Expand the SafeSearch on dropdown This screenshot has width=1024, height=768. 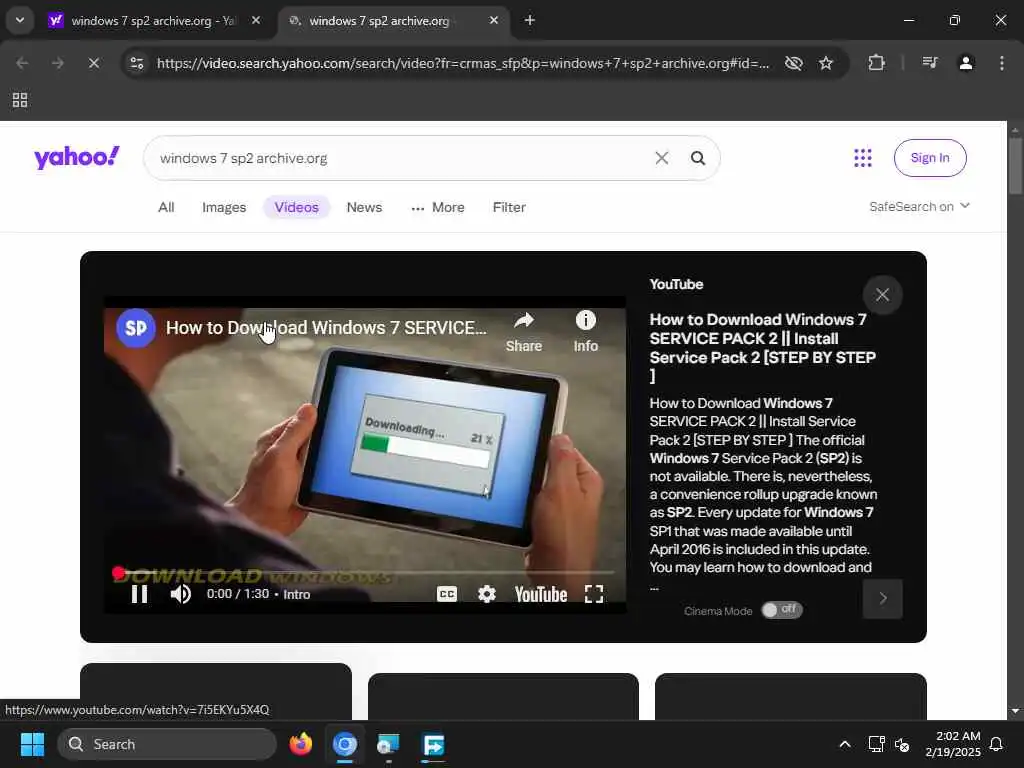(x=920, y=206)
